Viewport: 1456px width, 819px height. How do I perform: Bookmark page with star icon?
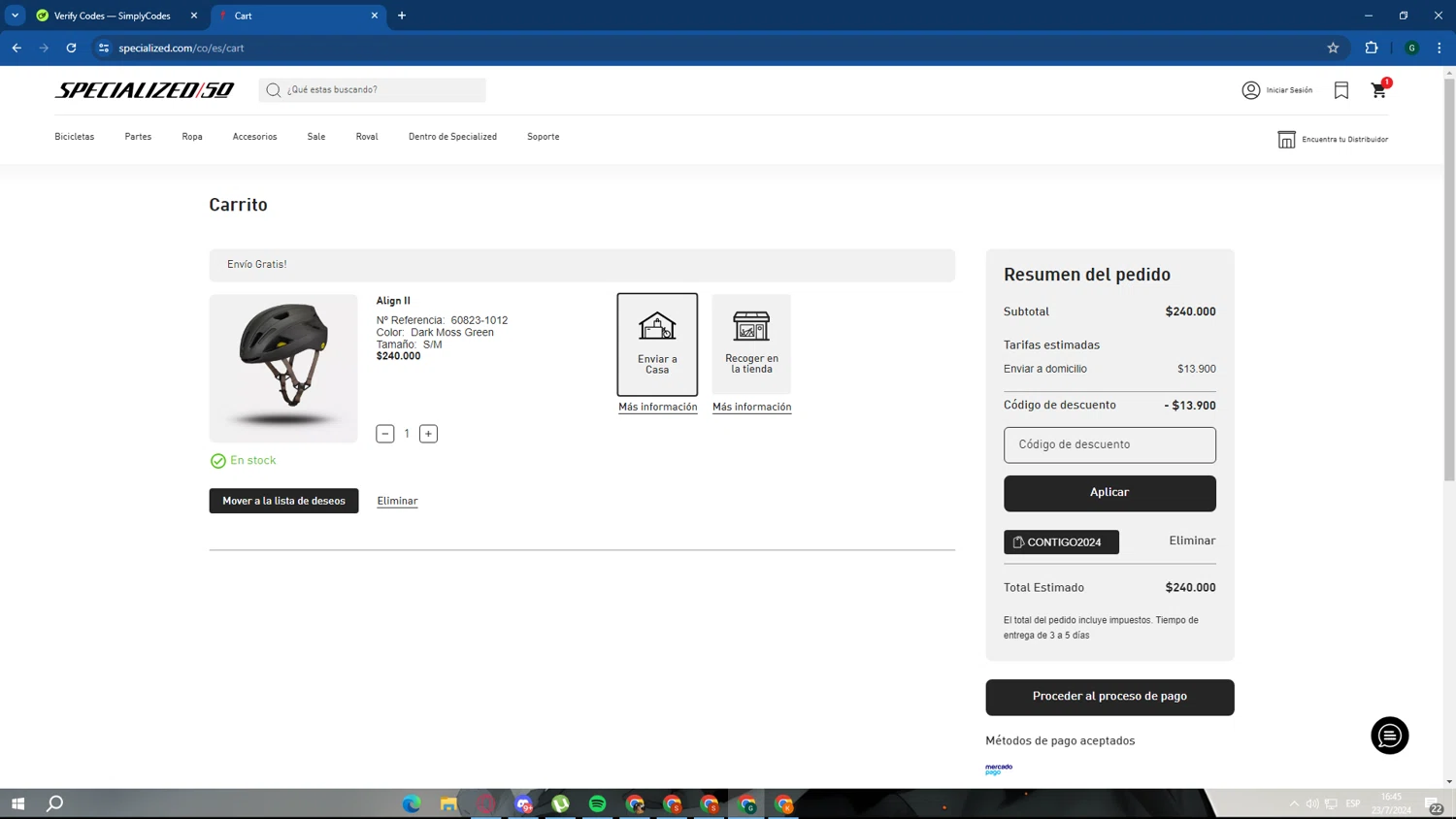click(1333, 48)
